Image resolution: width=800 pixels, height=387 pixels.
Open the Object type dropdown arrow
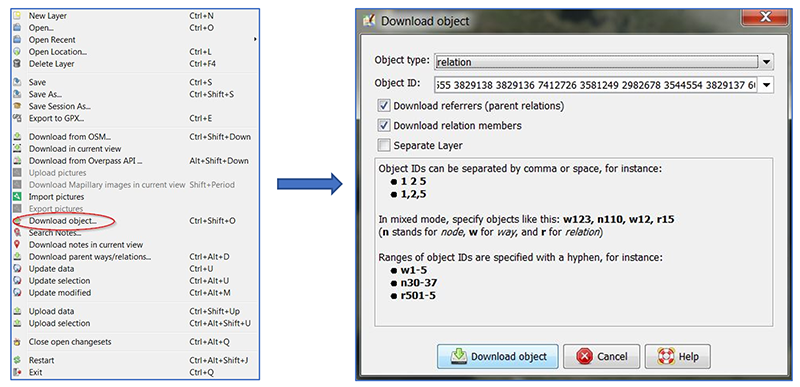tap(766, 62)
